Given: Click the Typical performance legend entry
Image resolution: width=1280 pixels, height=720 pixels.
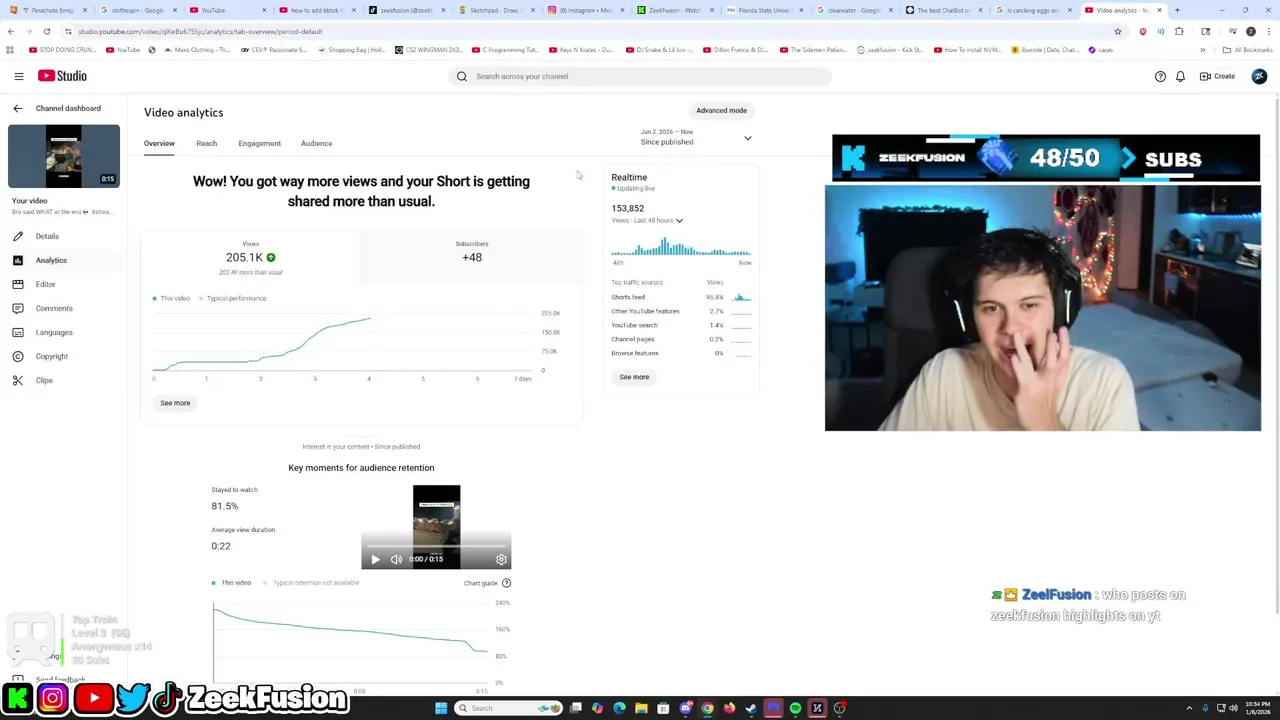Looking at the screenshot, I should [x=233, y=298].
